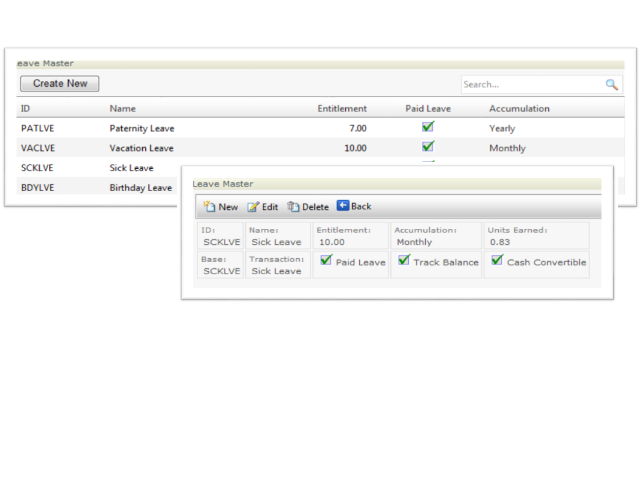The image size is (640, 480).
Task: Click the search magnifier icon
Action: [612, 85]
